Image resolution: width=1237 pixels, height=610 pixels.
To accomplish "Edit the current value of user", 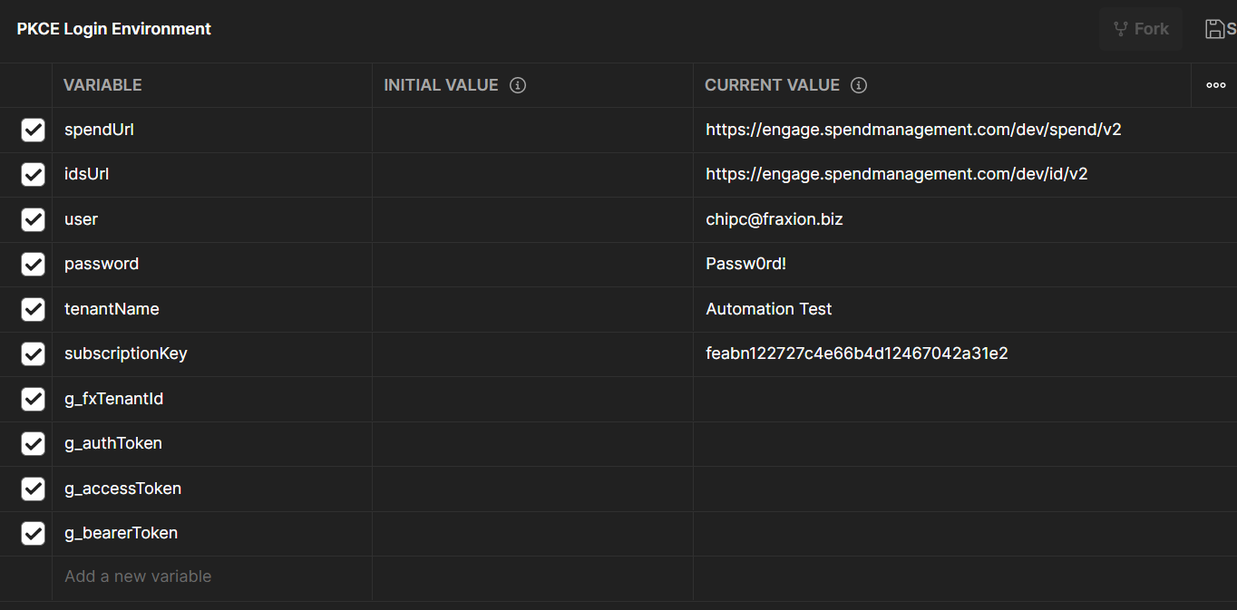I will click(x=774, y=219).
